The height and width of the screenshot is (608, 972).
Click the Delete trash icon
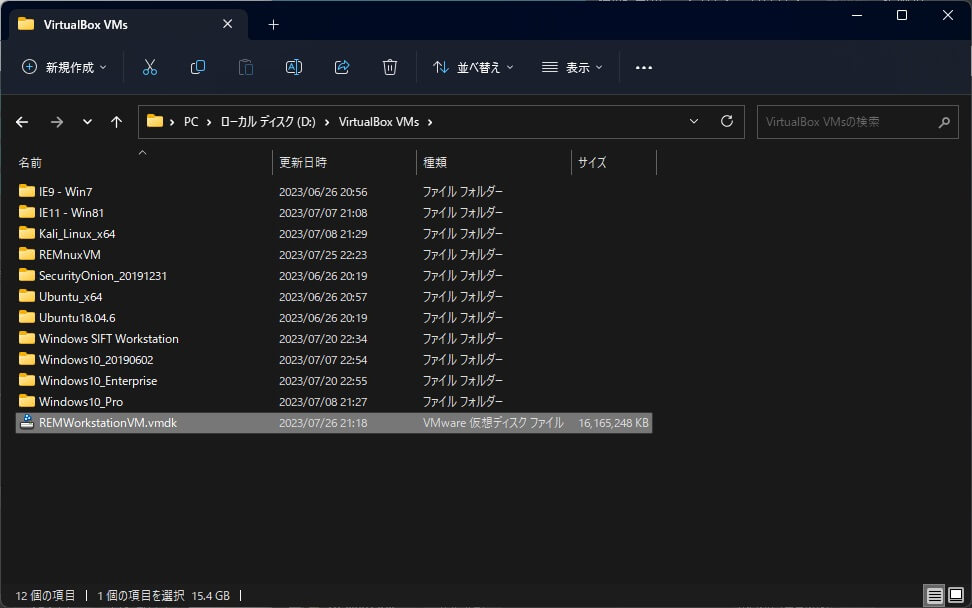pos(389,67)
